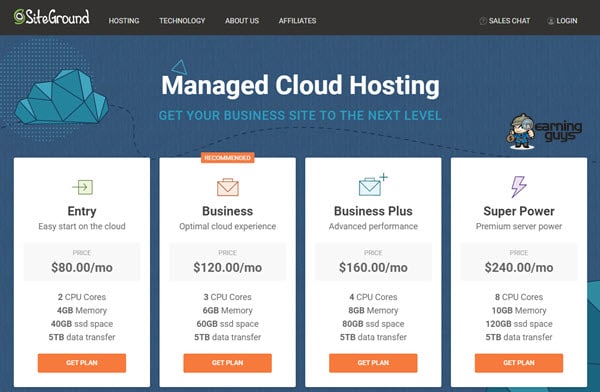Get the Super Power plan

(x=519, y=363)
